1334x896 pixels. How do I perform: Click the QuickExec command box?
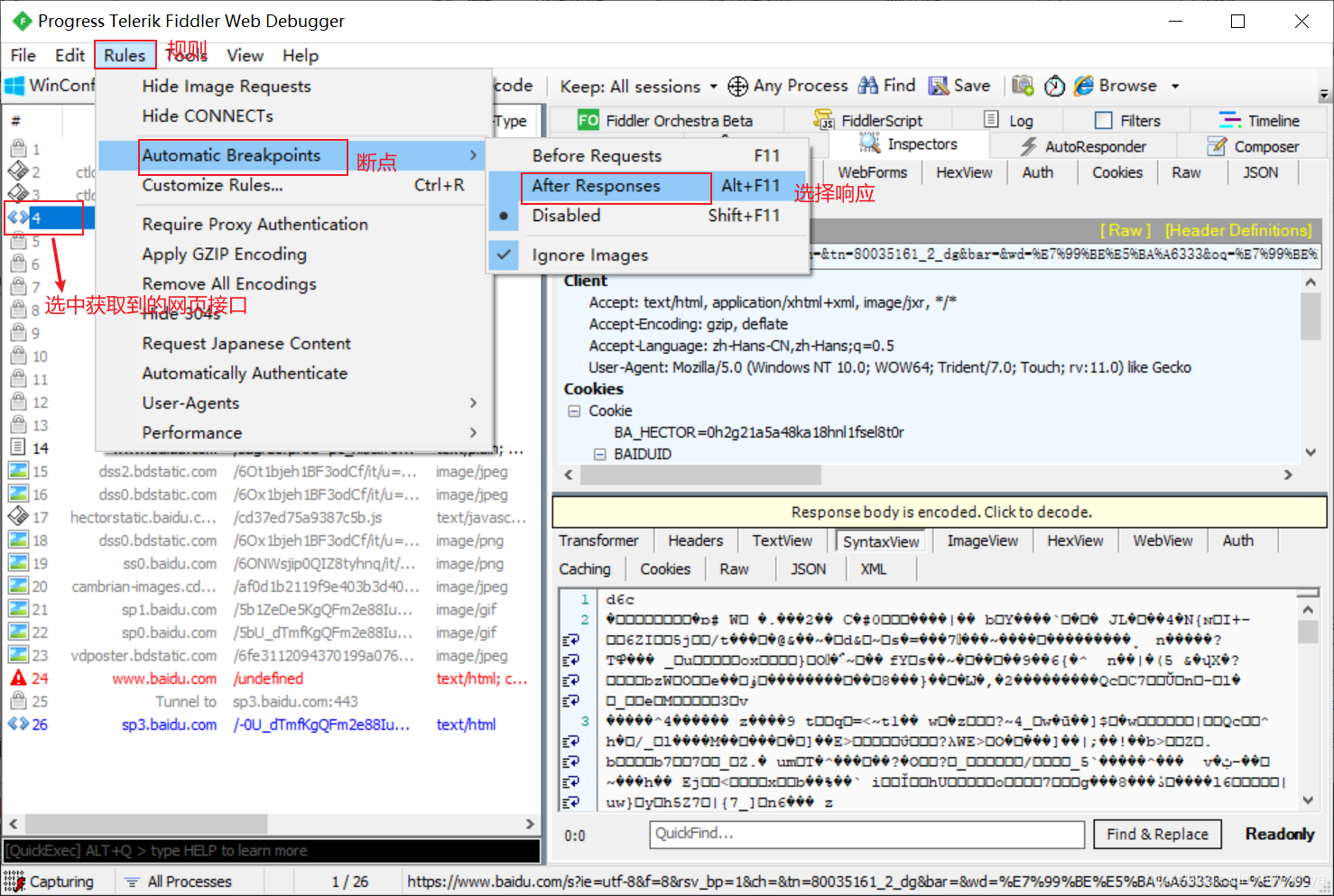(x=272, y=851)
